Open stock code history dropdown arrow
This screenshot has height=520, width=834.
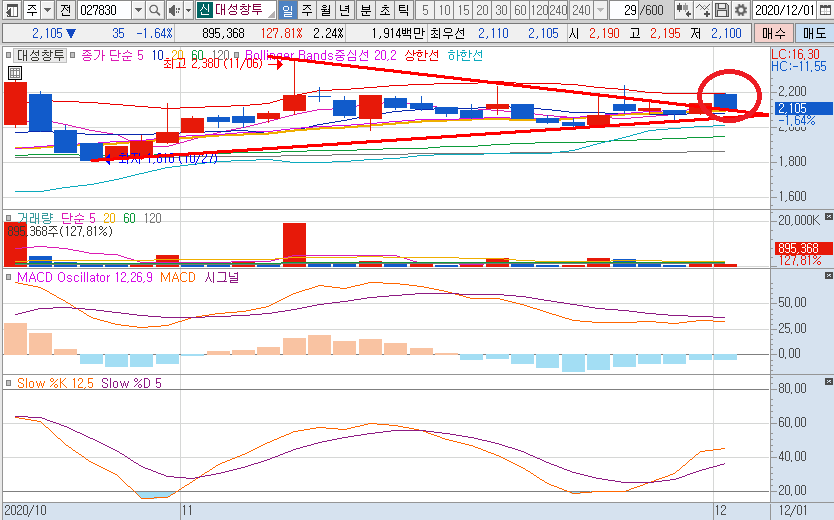point(138,10)
